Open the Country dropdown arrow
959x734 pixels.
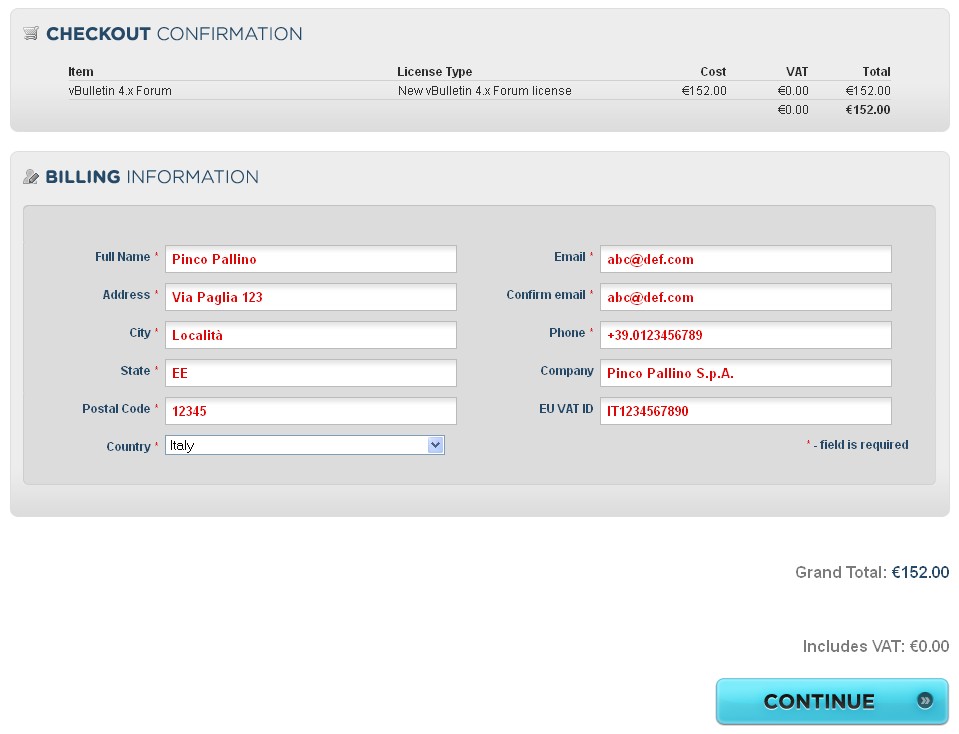click(435, 446)
